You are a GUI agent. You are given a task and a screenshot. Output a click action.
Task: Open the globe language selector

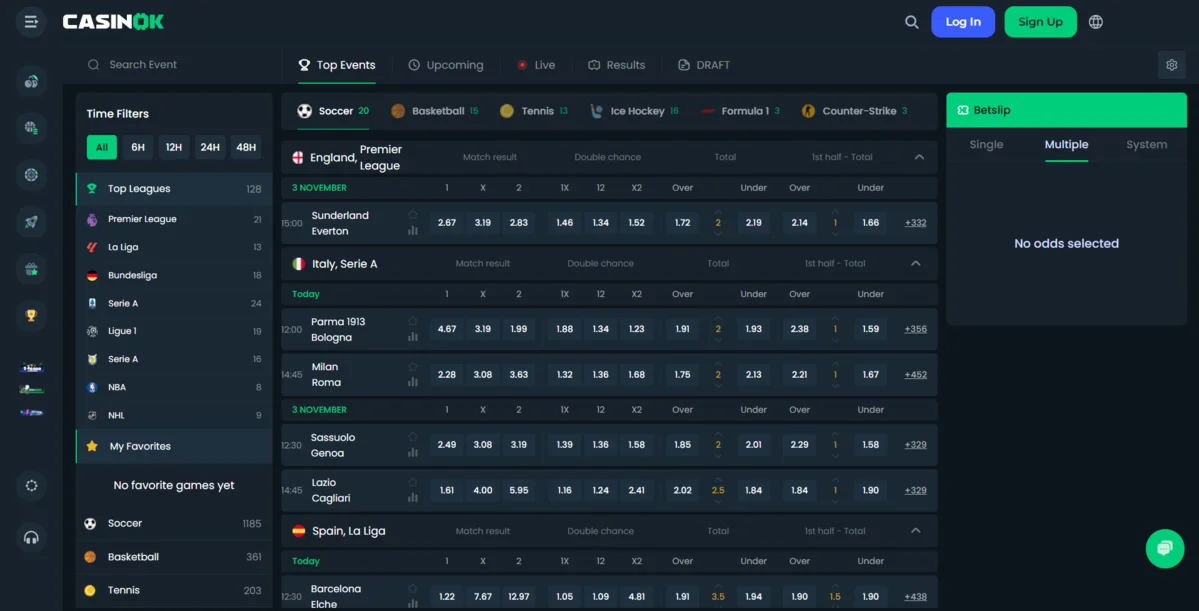click(x=1096, y=22)
